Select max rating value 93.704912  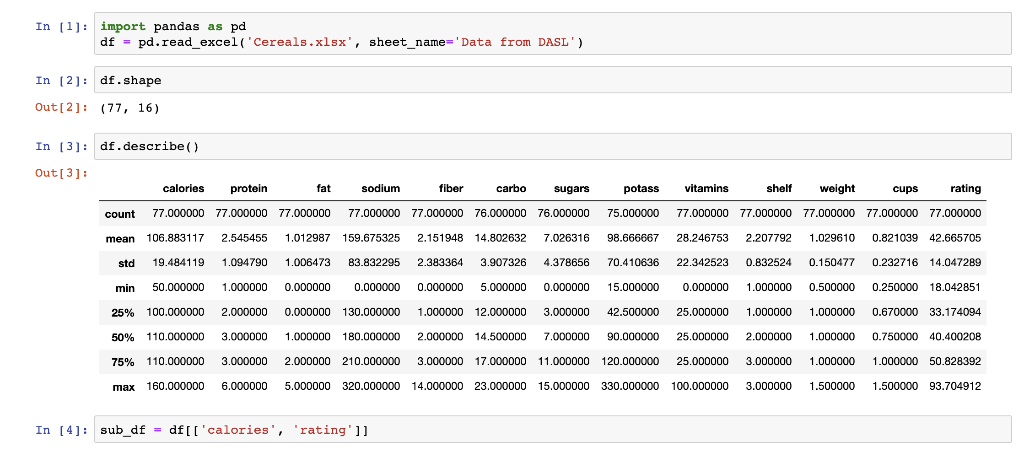[955, 386]
